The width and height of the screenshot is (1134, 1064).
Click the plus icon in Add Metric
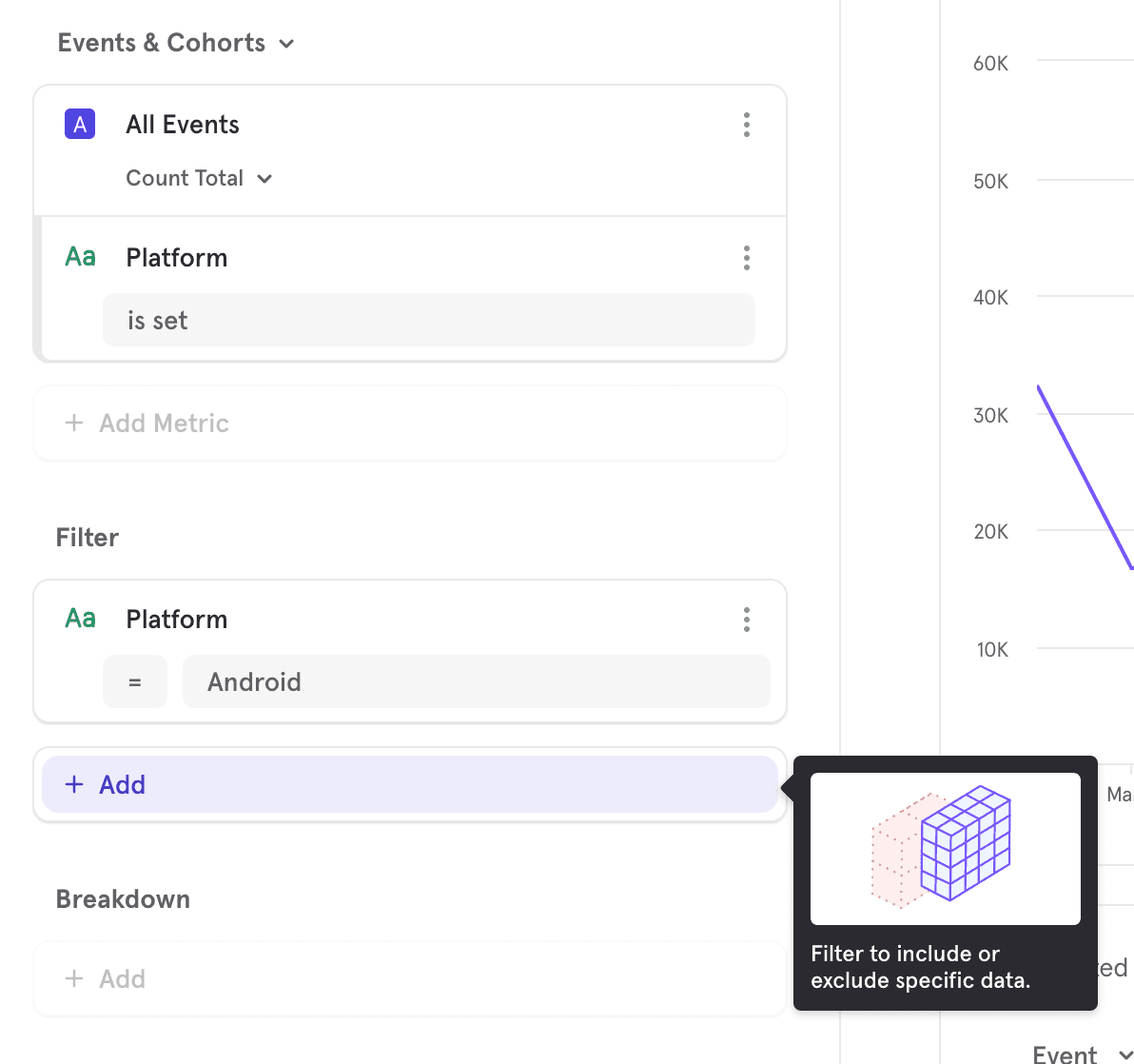(x=74, y=423)
